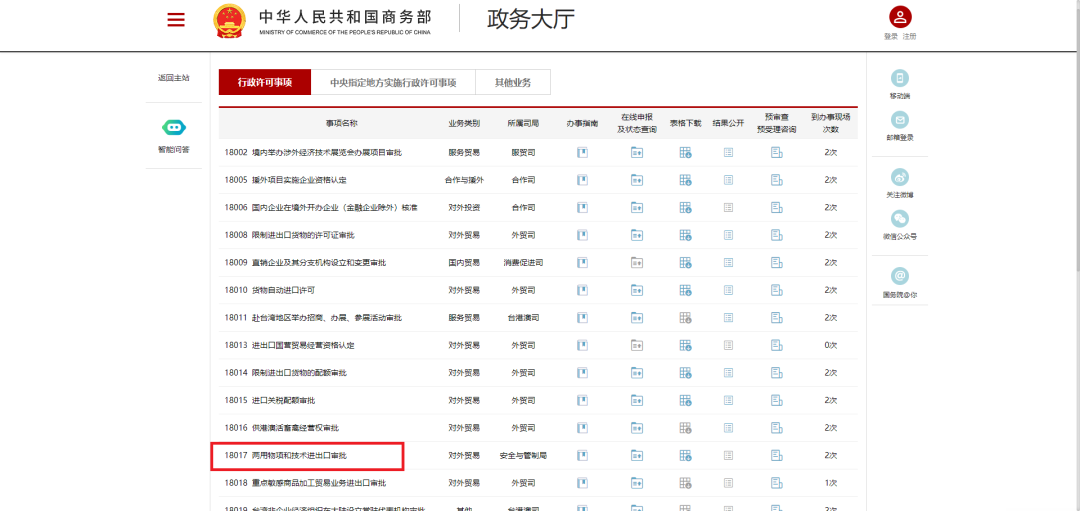
Task: Open 预审查 consultation icon for item 18008
Action: tap(776, 235)
